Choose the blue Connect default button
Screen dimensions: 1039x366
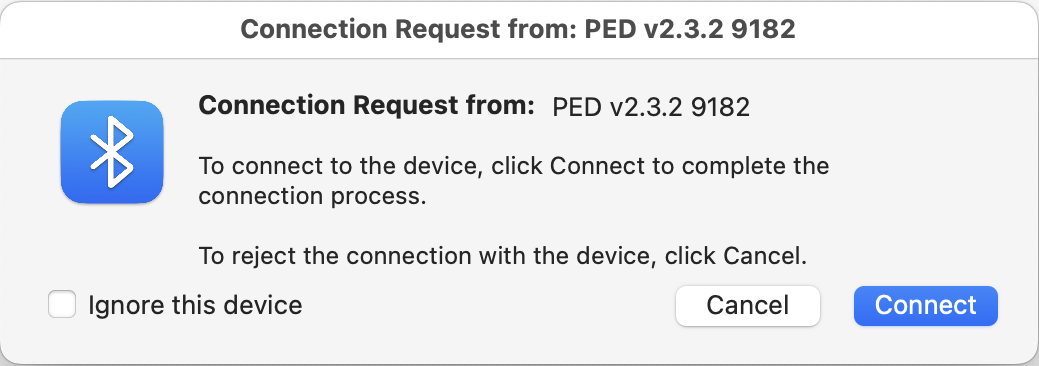(926, 306)
